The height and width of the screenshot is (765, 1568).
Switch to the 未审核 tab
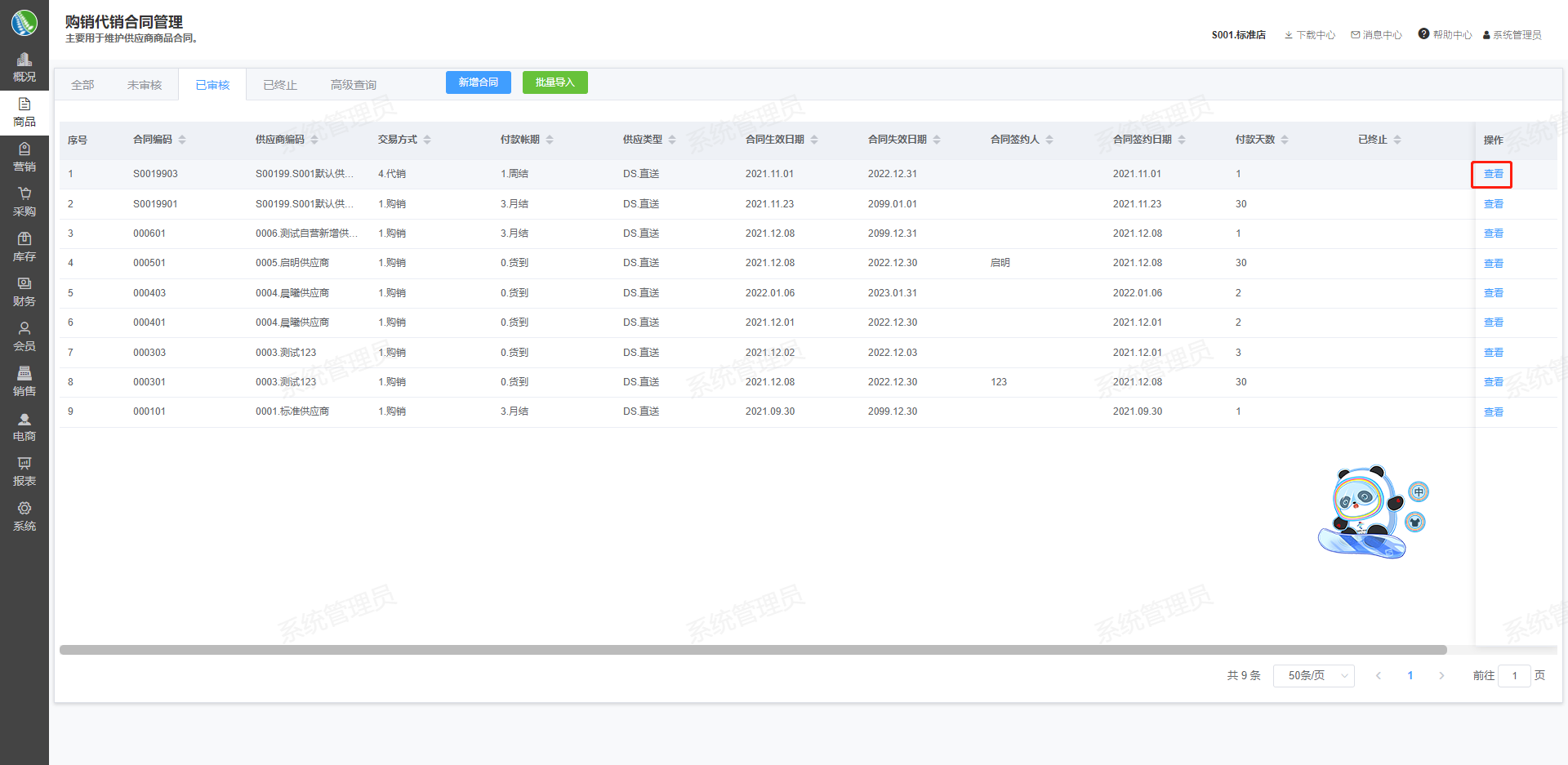pos(145,85)
